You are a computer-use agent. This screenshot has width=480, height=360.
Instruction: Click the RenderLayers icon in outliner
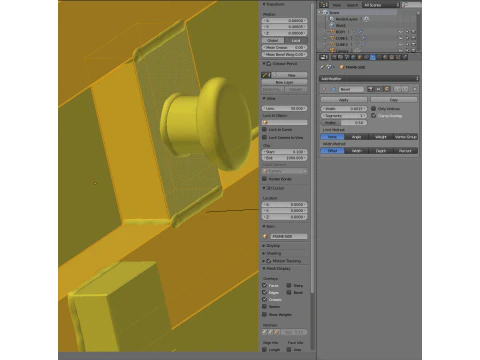332,19
